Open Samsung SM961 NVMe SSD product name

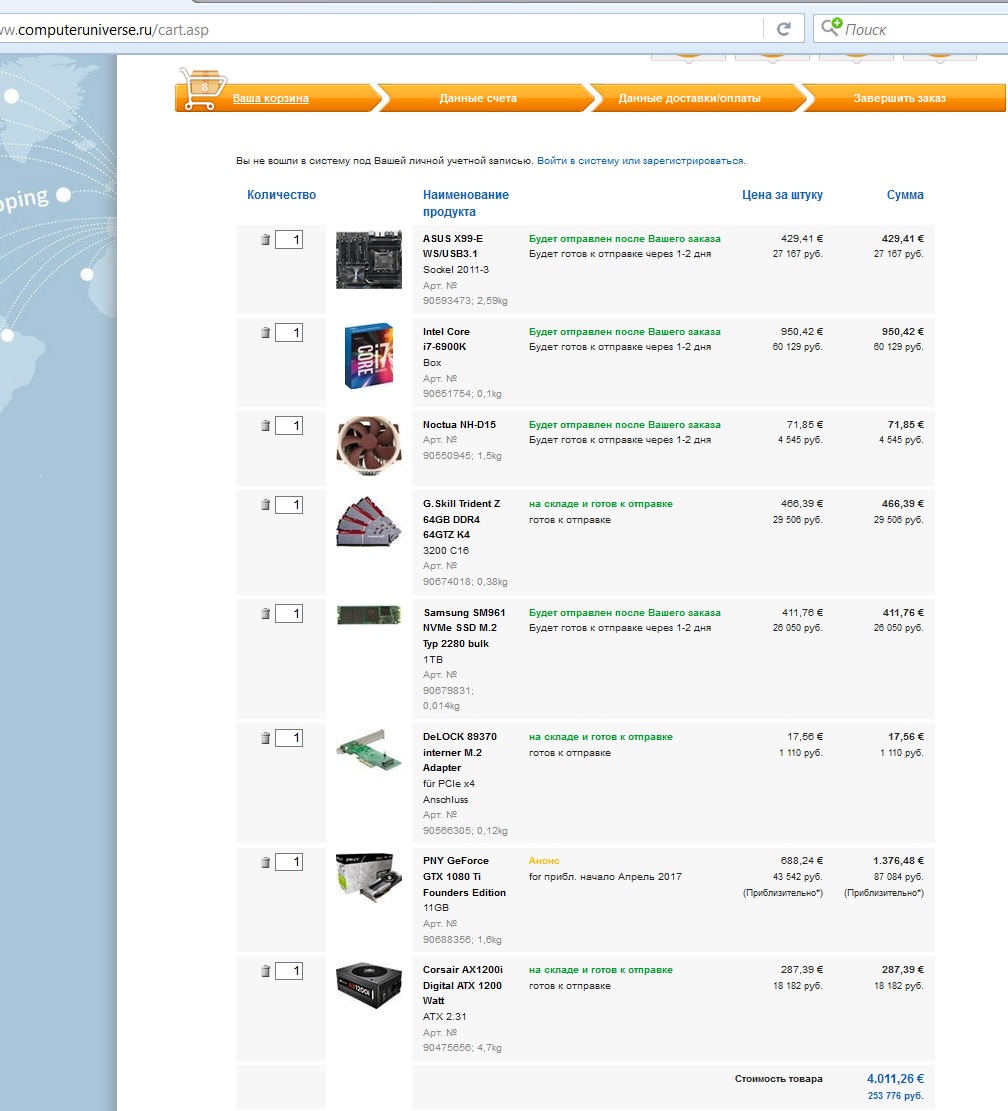coord(464,628)
